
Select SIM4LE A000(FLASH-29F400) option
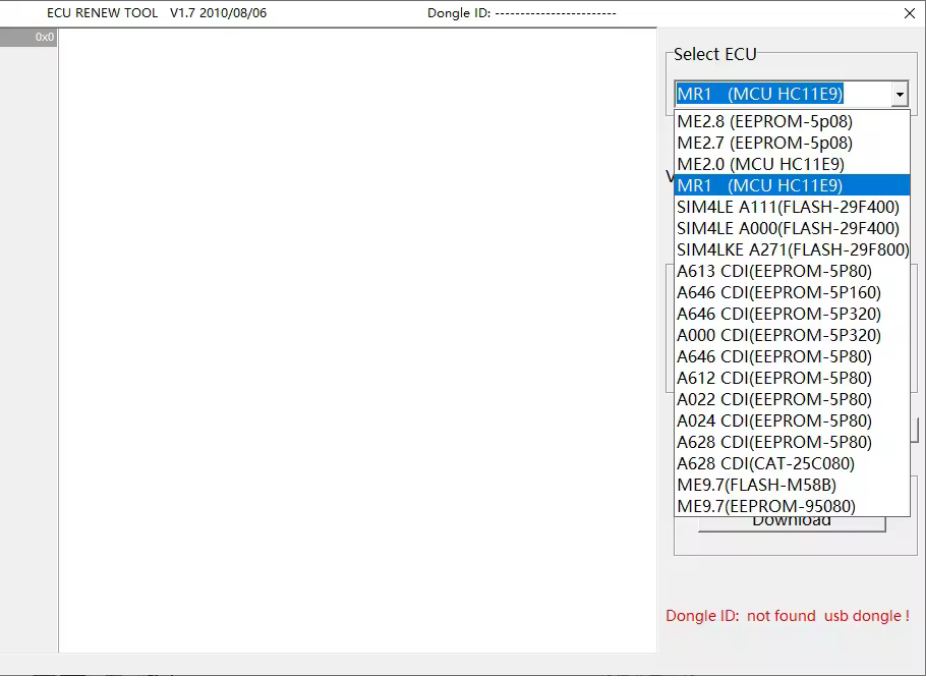pyautogui.click(x=788, y=228)
